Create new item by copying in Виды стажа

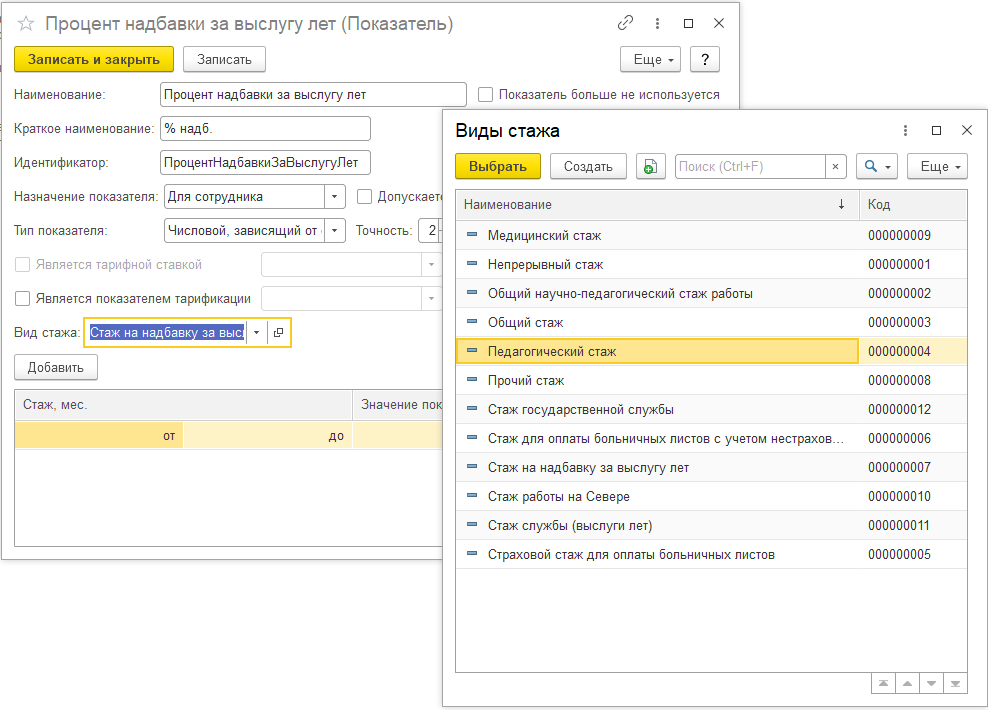(x=650, y=166)
